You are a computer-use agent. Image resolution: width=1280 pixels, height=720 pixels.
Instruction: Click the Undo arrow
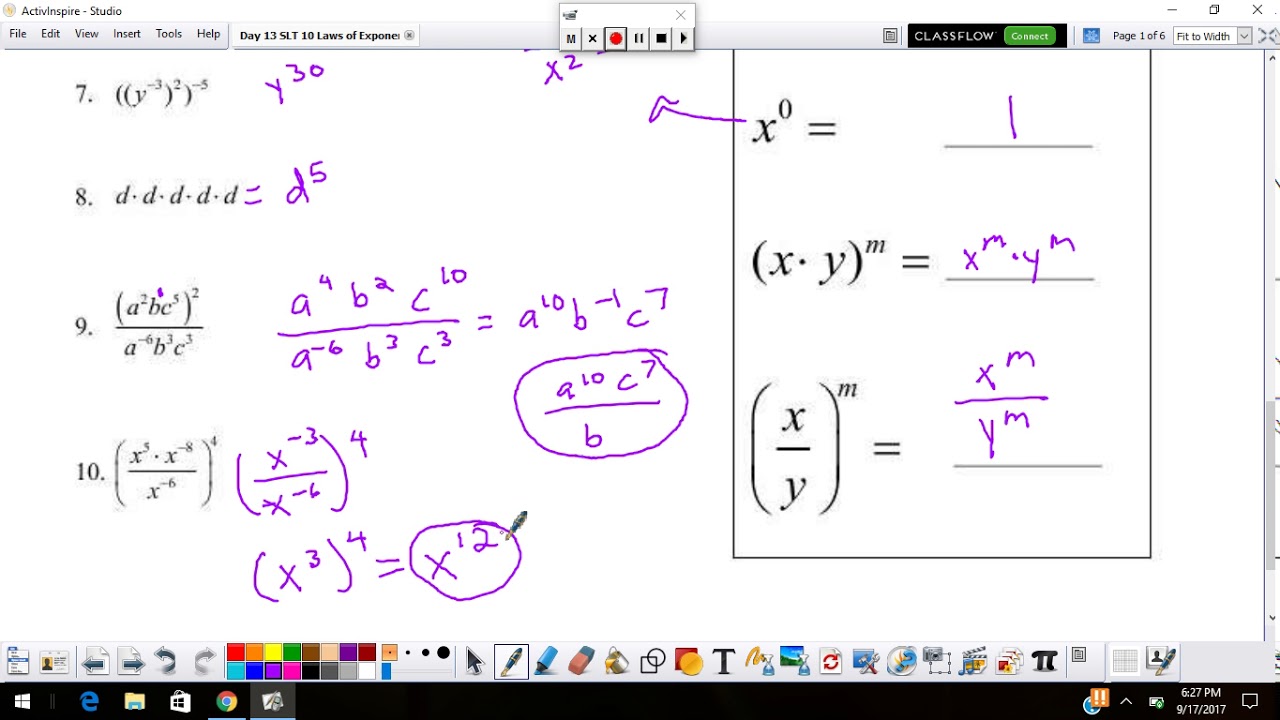[166, 661]
